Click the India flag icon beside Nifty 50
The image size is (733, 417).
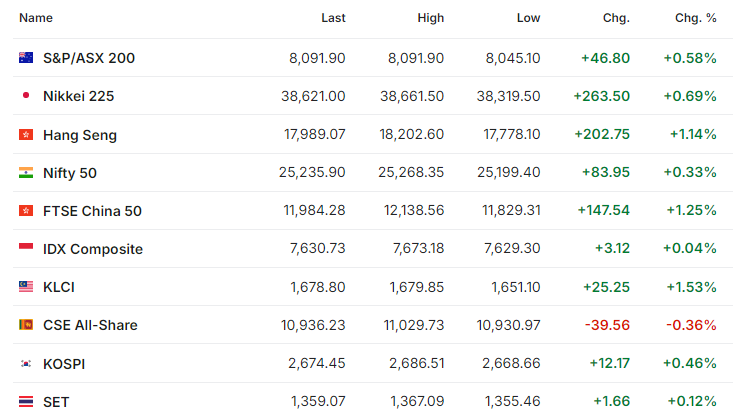26,173
